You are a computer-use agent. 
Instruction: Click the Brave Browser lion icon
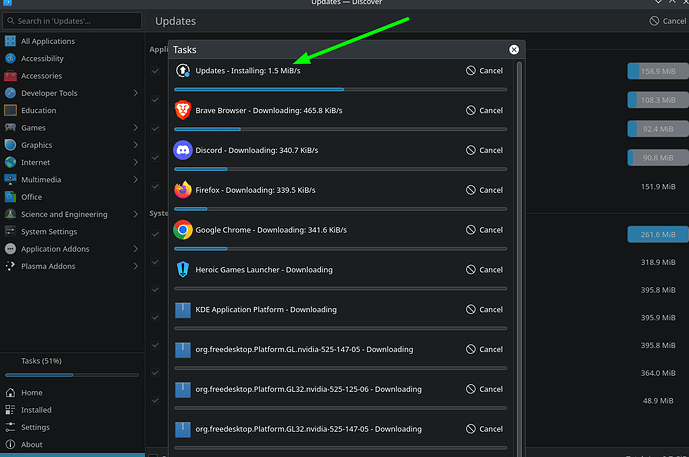pyautogui.click(x=183, y=110)
